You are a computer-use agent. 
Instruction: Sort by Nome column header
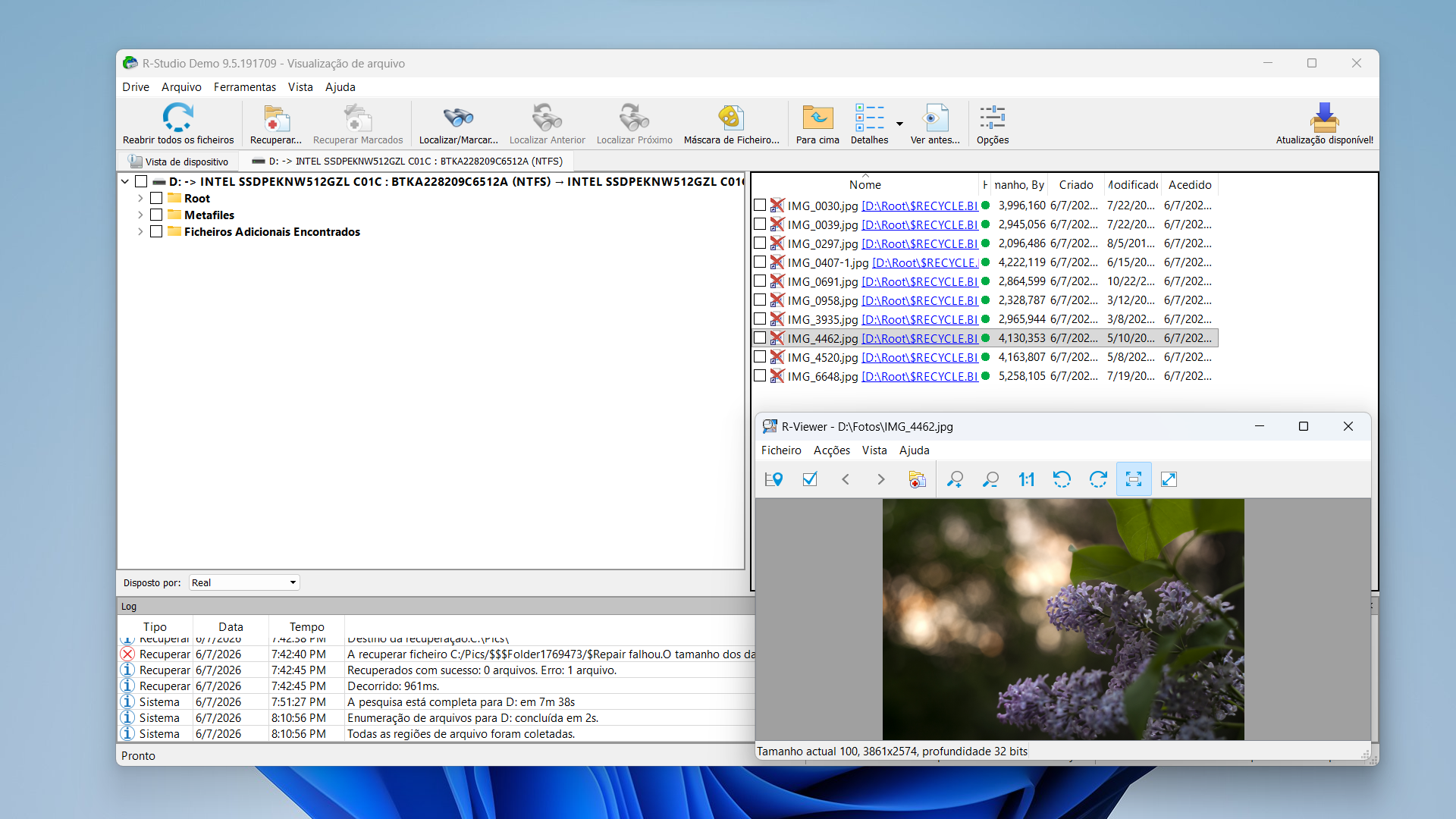(865, 184)
